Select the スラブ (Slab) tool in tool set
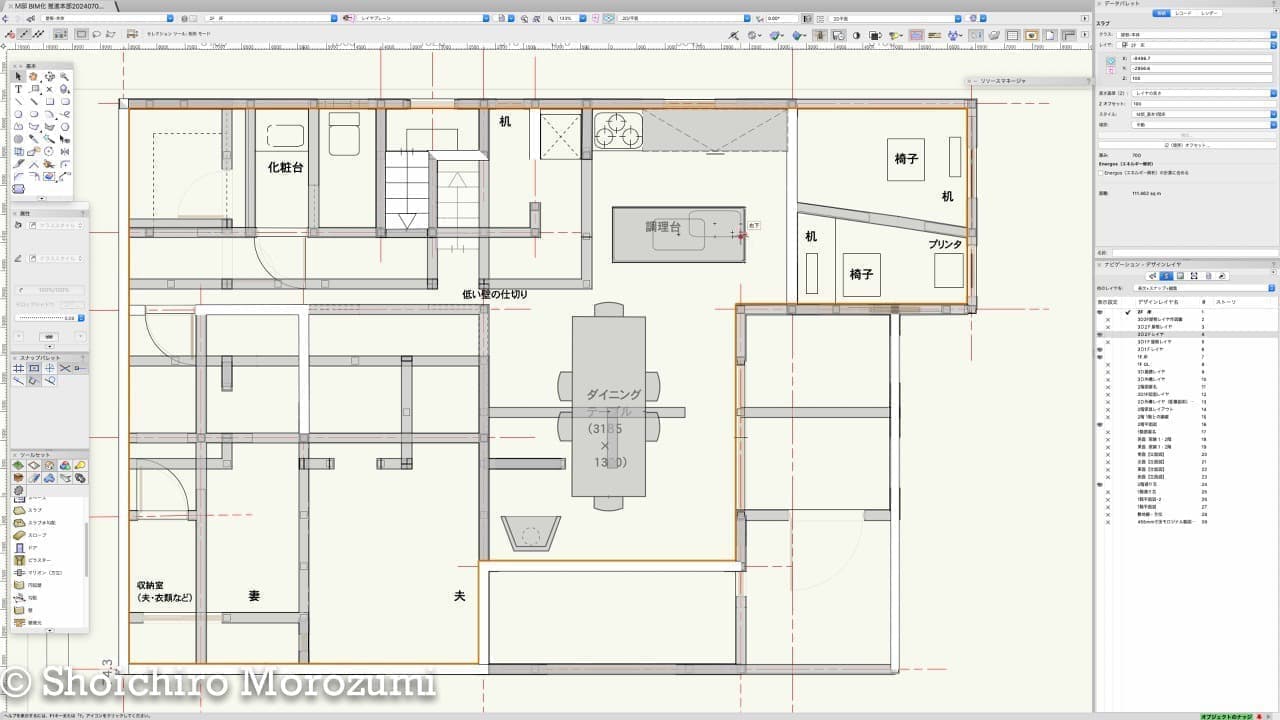The width and height of the screenshot is (1280, 720). (35, 510)
